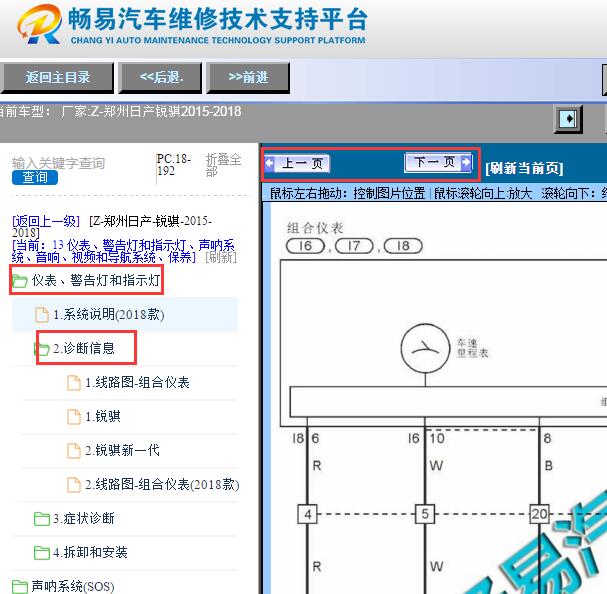The height and width of the screenshot is (594, 607).
Task: Click the current category link 13 仪表、警告灯
Action: (123, 251)
